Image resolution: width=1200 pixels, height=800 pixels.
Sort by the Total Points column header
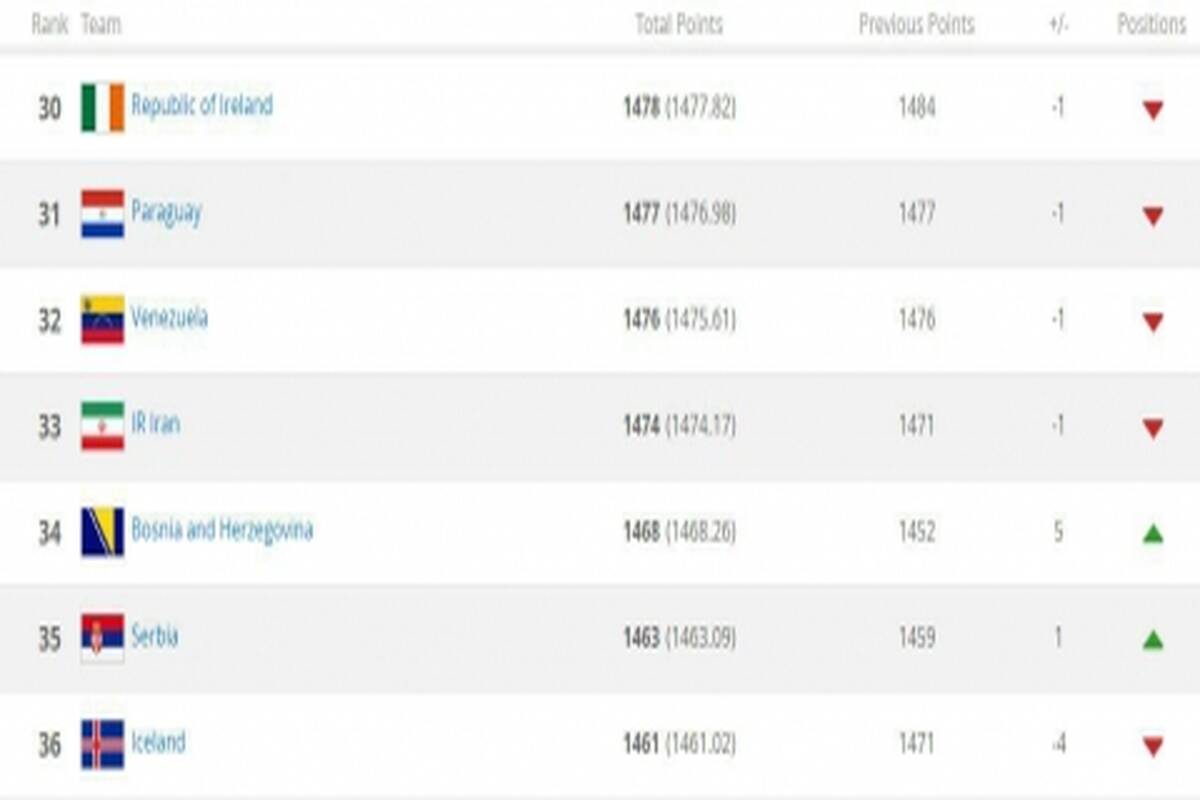pos(679,24)
